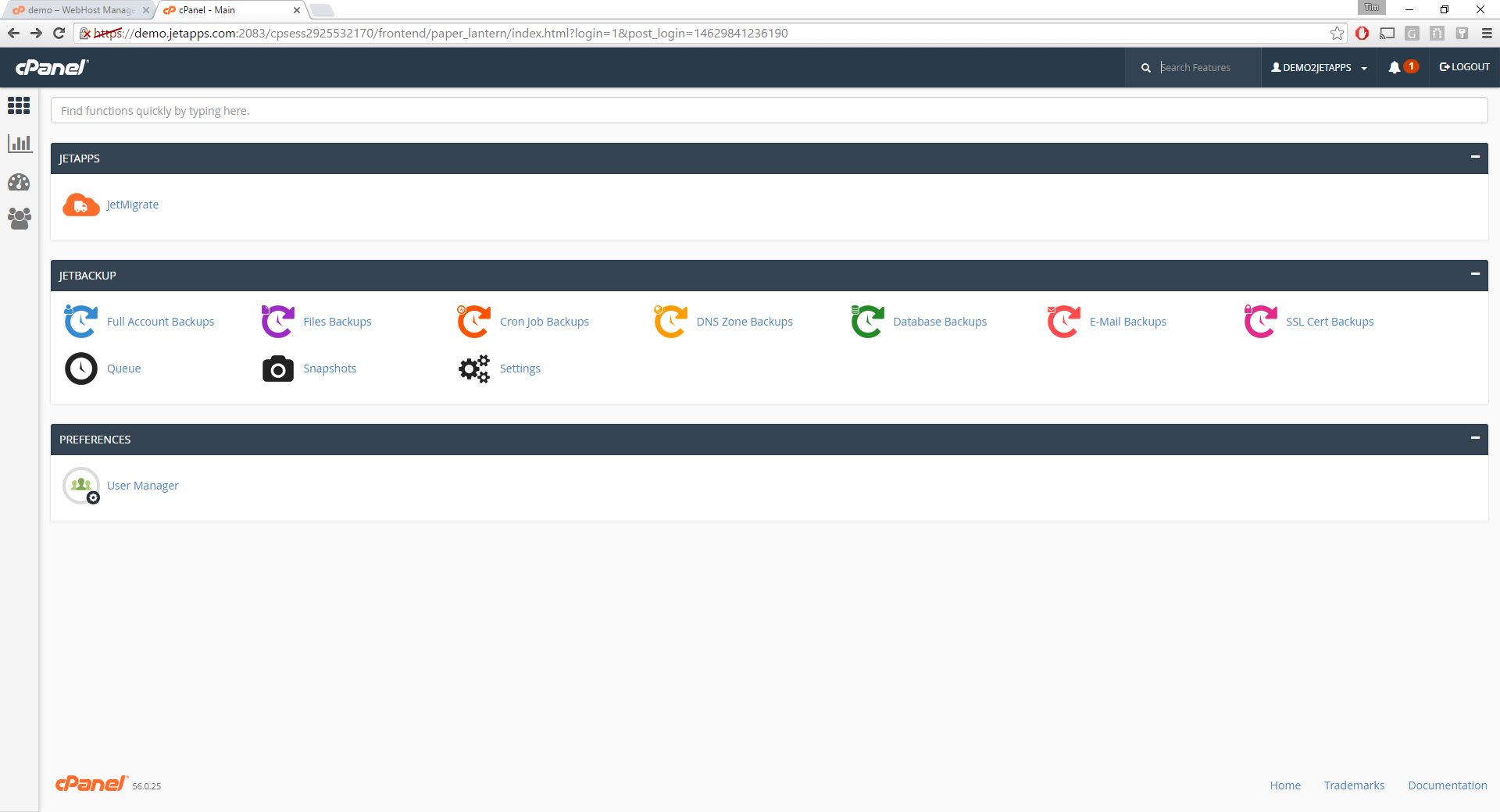Collapse the PREFERENCES section

(x=1475, y=438)
